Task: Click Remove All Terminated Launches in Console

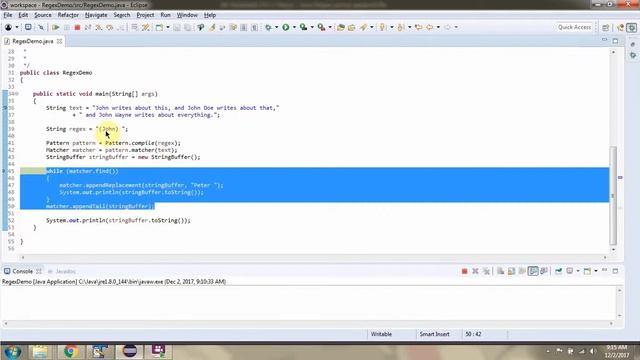Action: tap(486, 271)
